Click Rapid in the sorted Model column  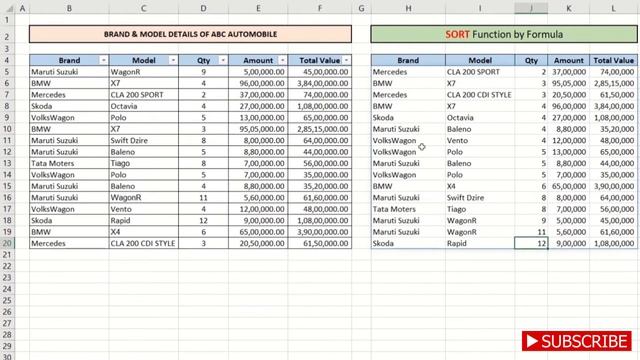480,243
